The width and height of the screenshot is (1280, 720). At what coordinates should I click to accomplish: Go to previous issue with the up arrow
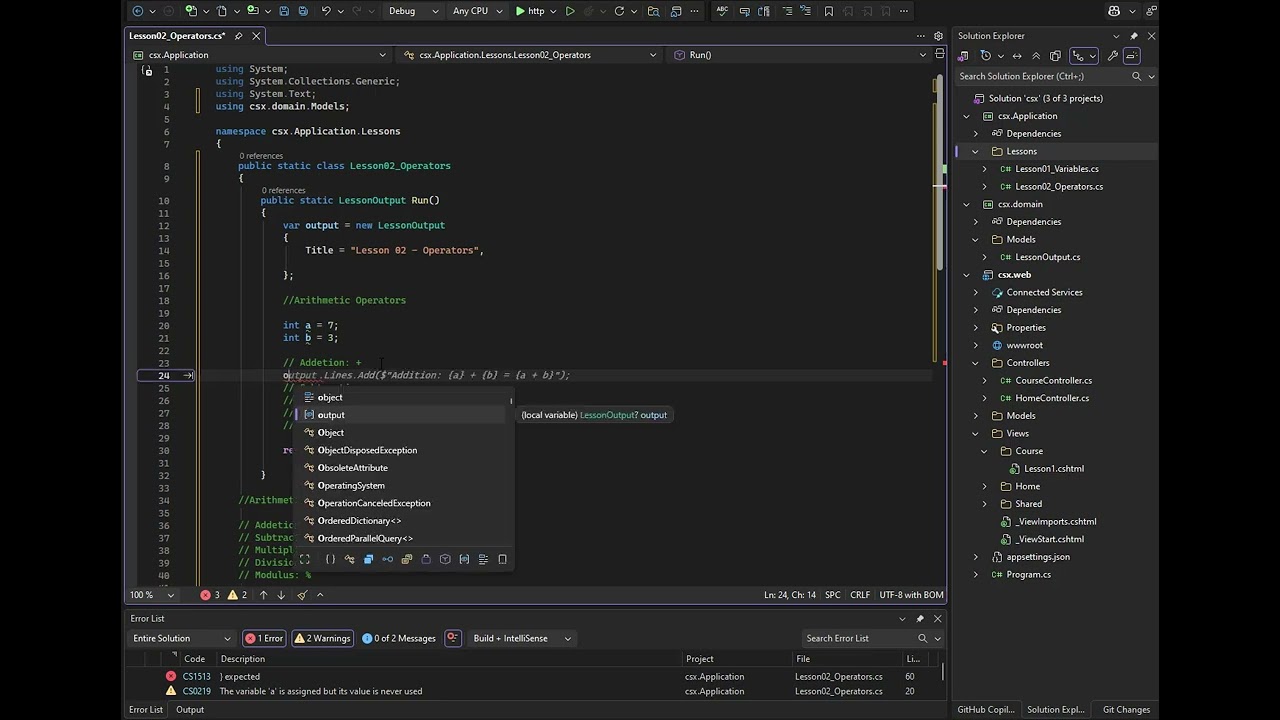(264, 595)
